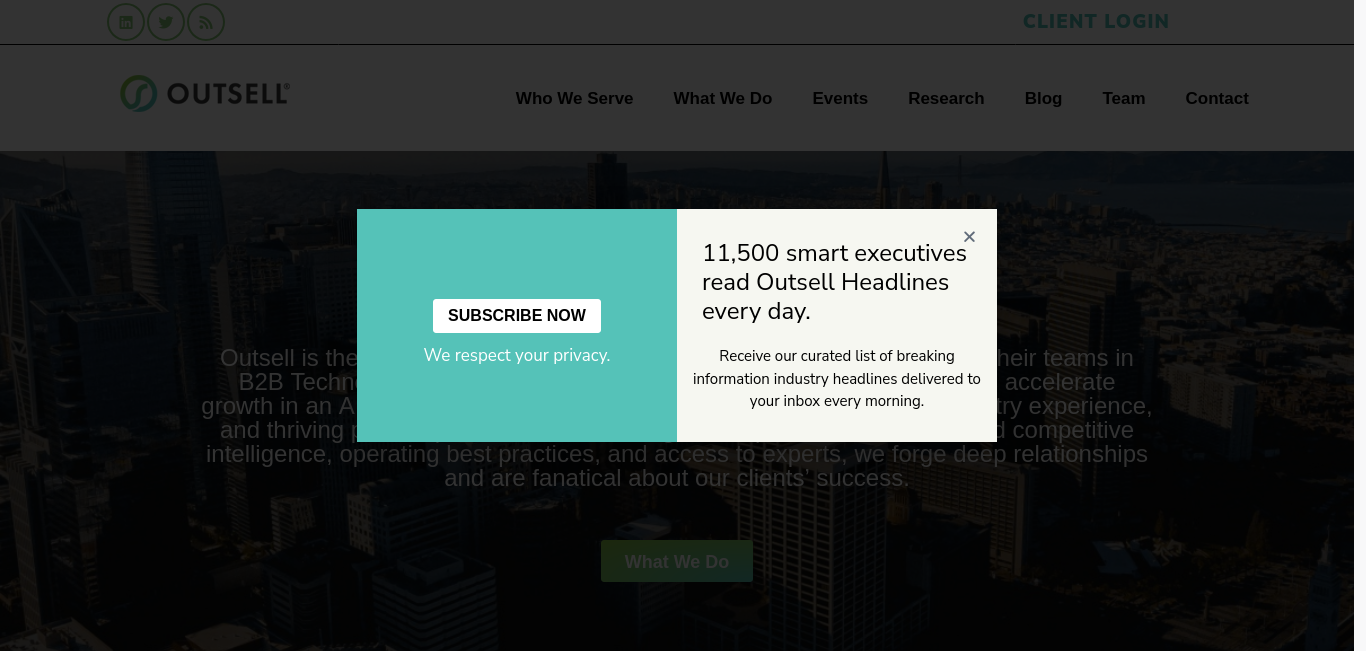
Task: Open the LinkedIn social icon
Action: 126,22
